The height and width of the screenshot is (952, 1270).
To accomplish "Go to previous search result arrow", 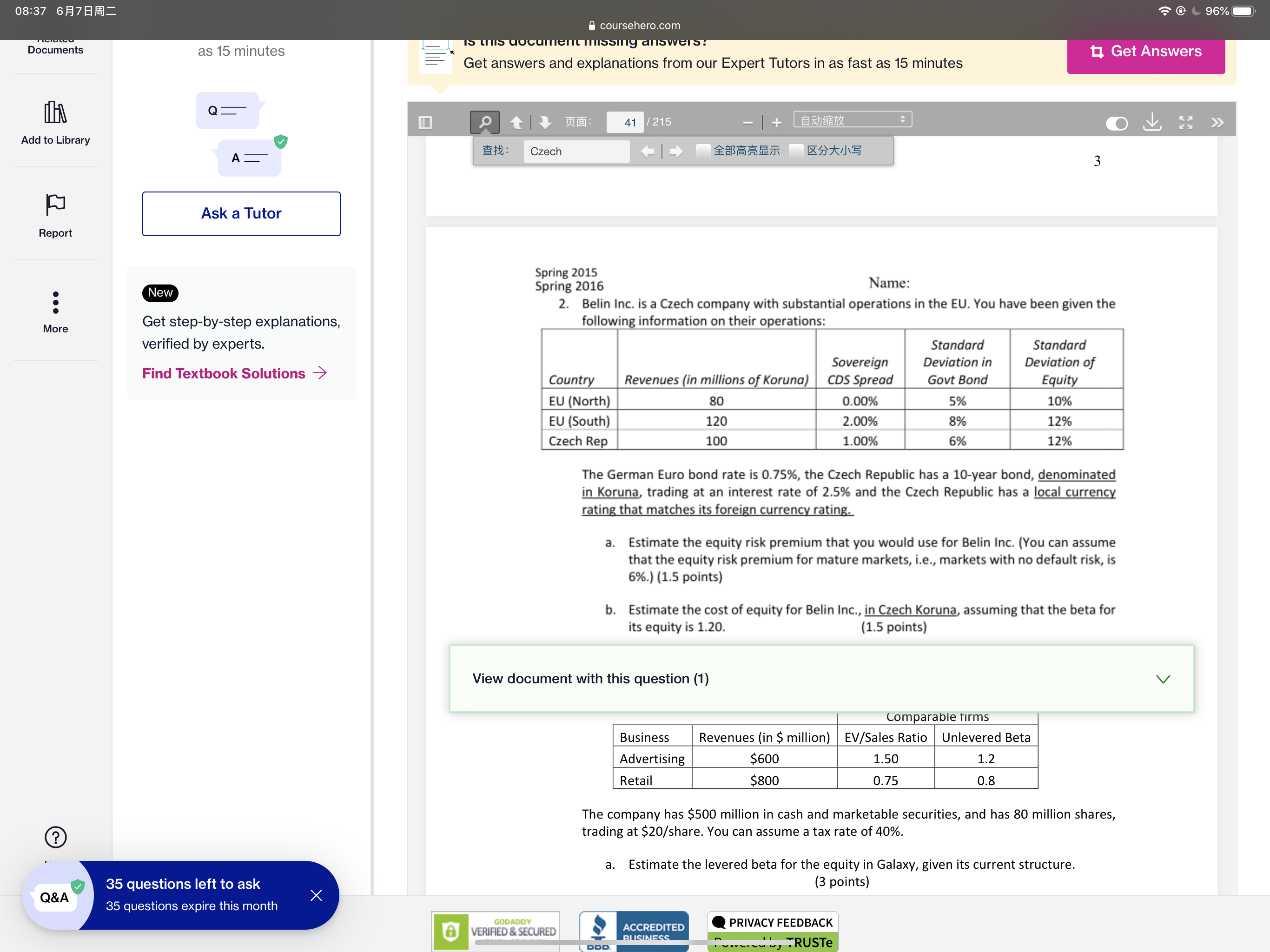I will pyautogui.click(x=648, y=151).
